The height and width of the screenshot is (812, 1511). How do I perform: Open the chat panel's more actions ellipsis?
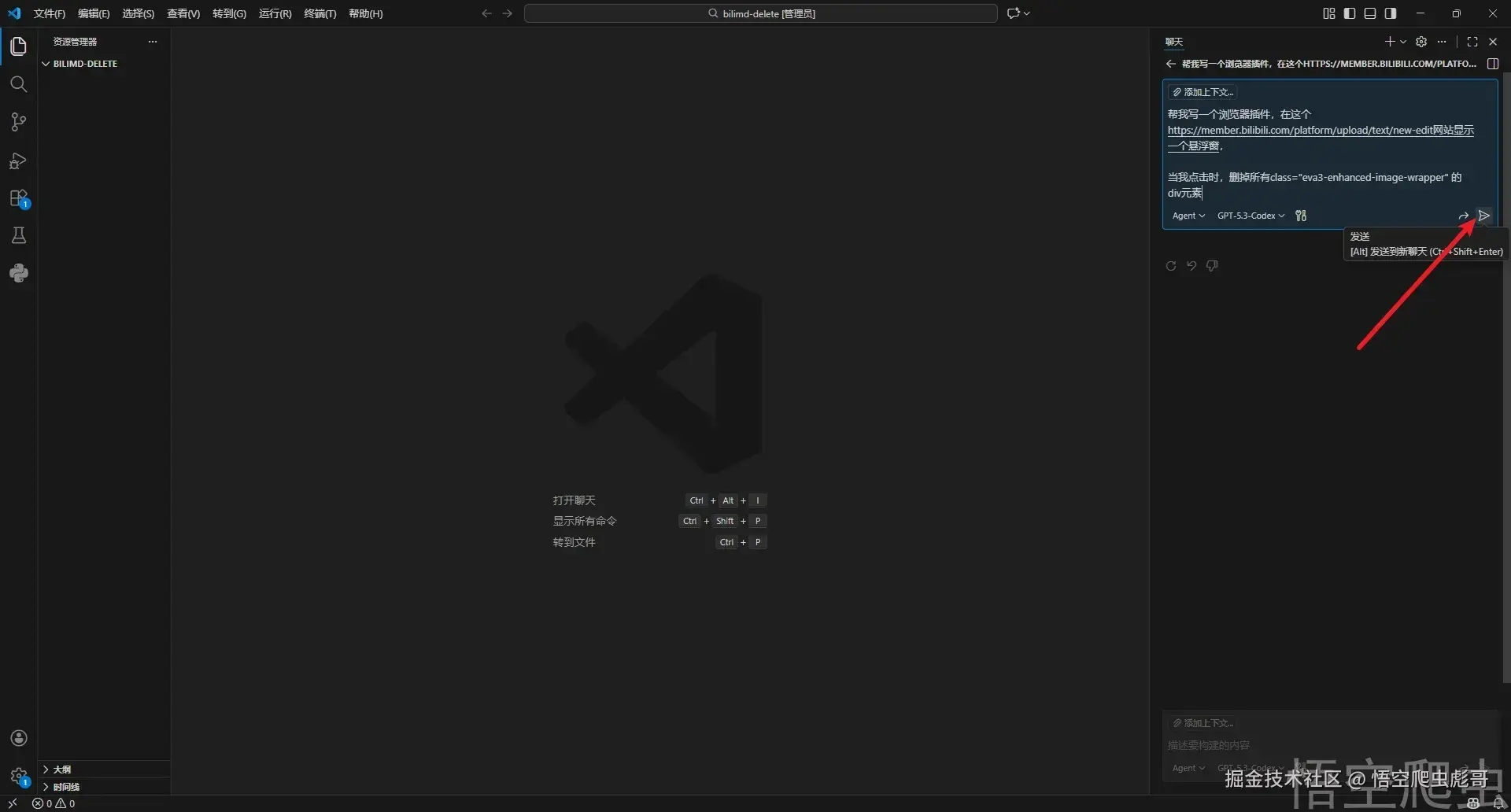tap(1442, 42)
